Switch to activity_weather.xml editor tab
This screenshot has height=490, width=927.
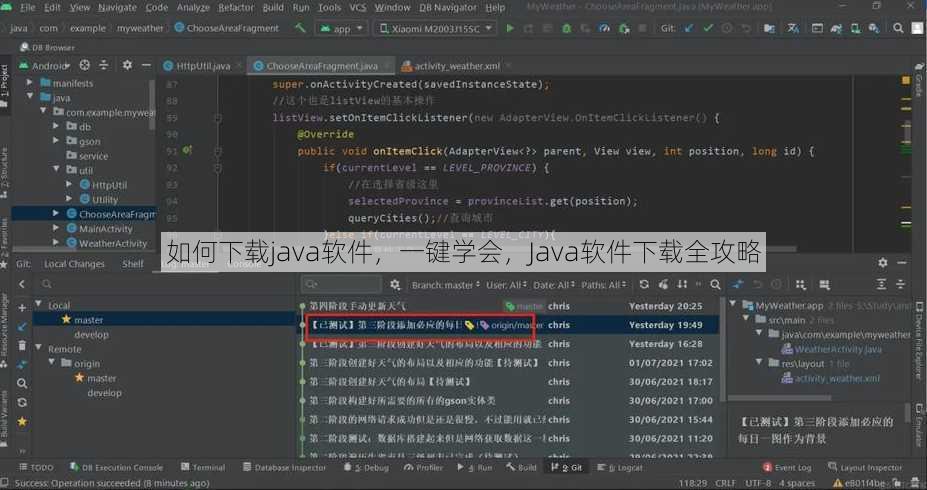(x=456, y=66)
